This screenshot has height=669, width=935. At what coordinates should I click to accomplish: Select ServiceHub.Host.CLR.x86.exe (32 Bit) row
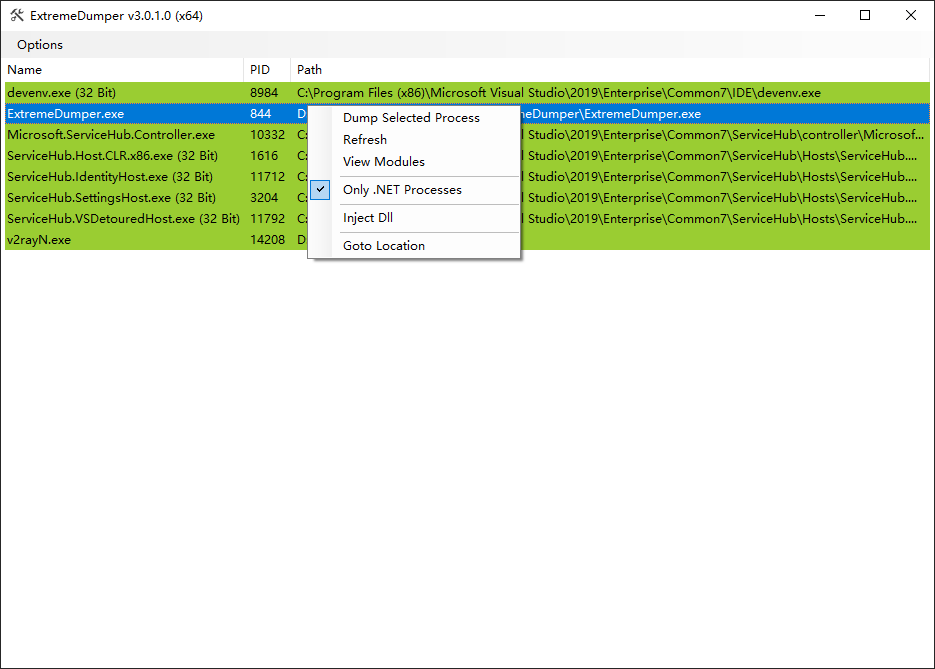[x=468, y=156]
